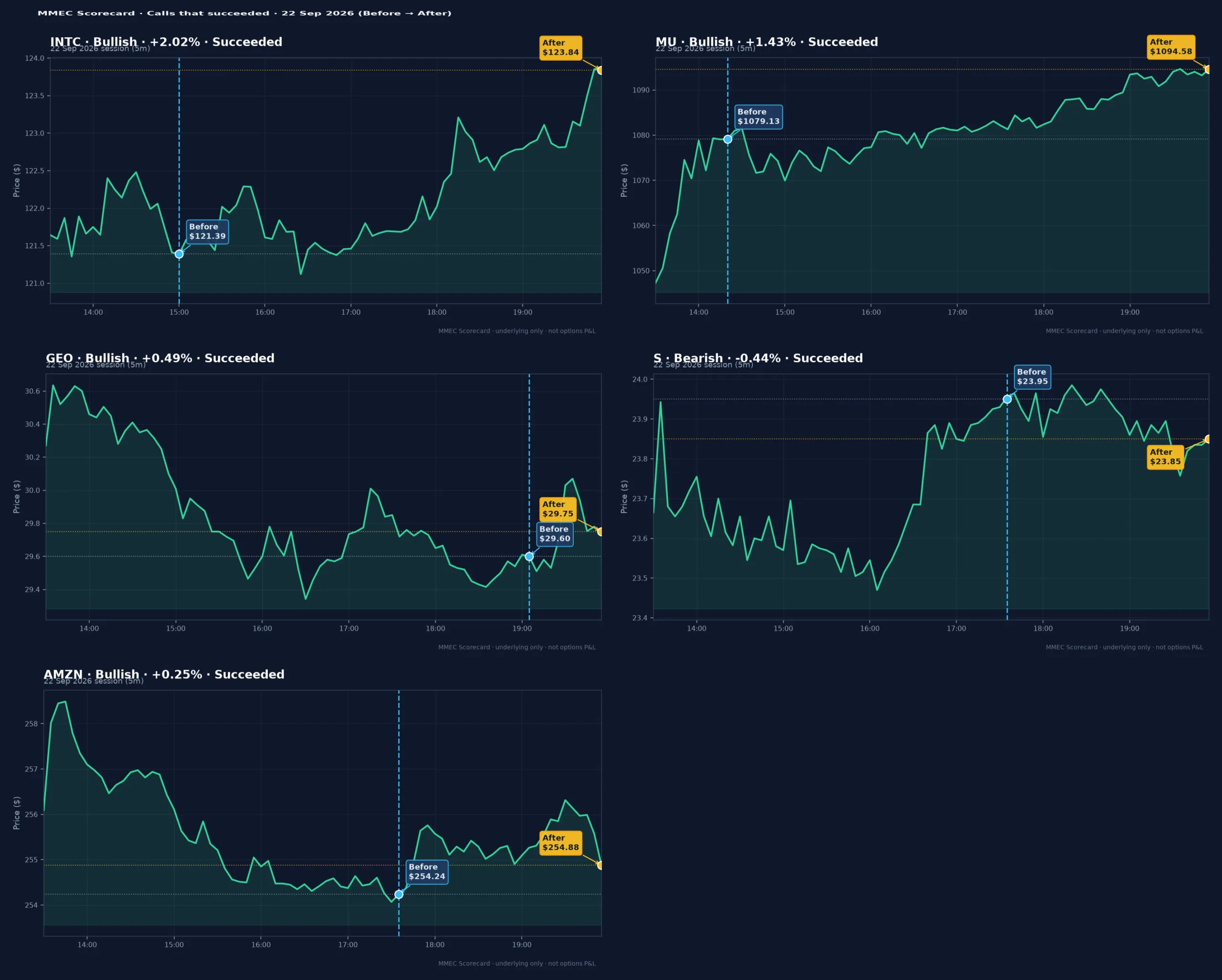
Task: Click the 15:00 x-axis tick on INTC chart
Action: (x=179, y=312)
